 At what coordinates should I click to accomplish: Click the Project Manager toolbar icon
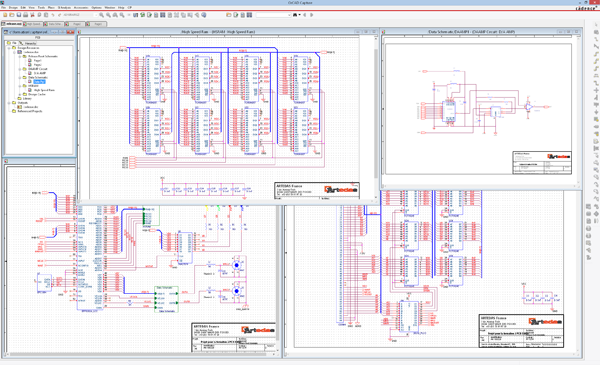point(197,15)
